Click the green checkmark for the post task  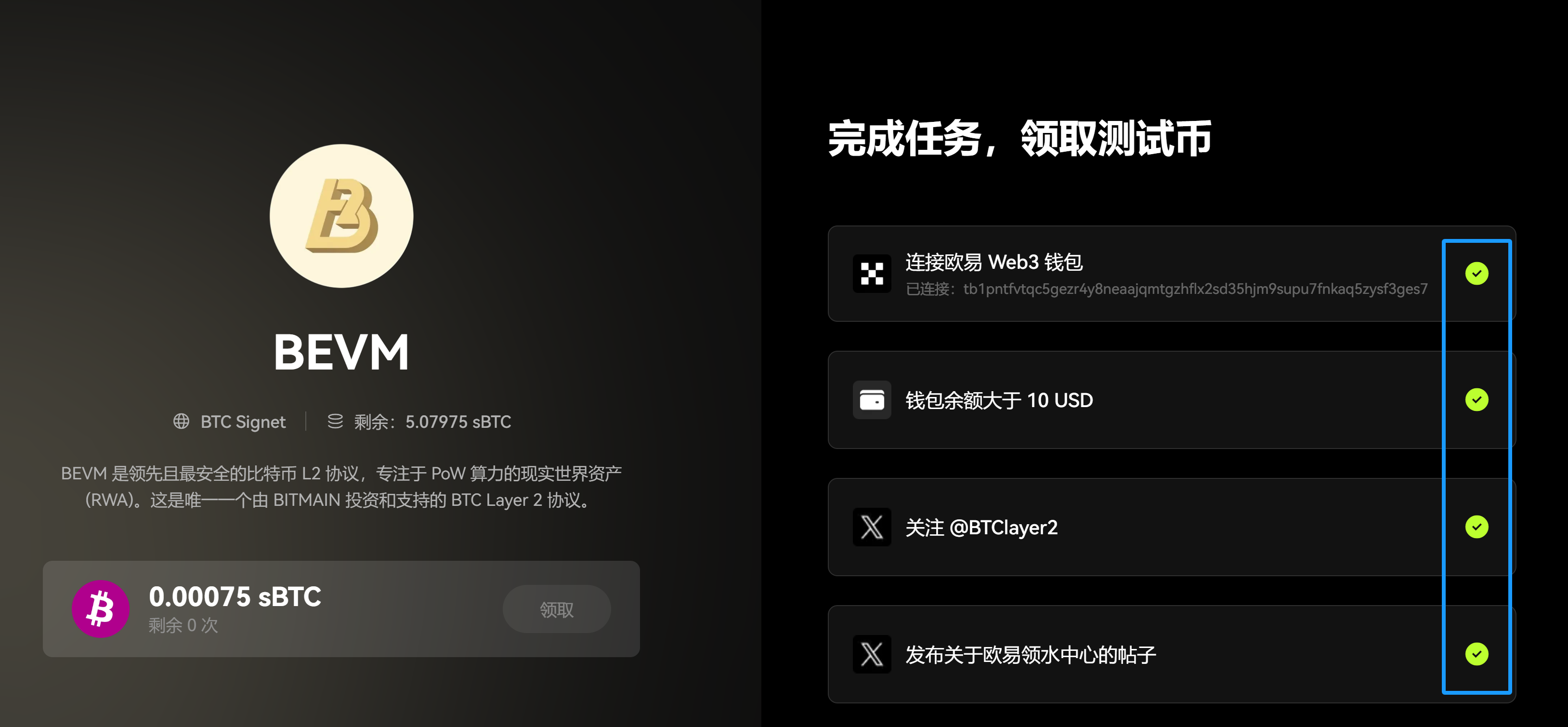point(1477,655)
